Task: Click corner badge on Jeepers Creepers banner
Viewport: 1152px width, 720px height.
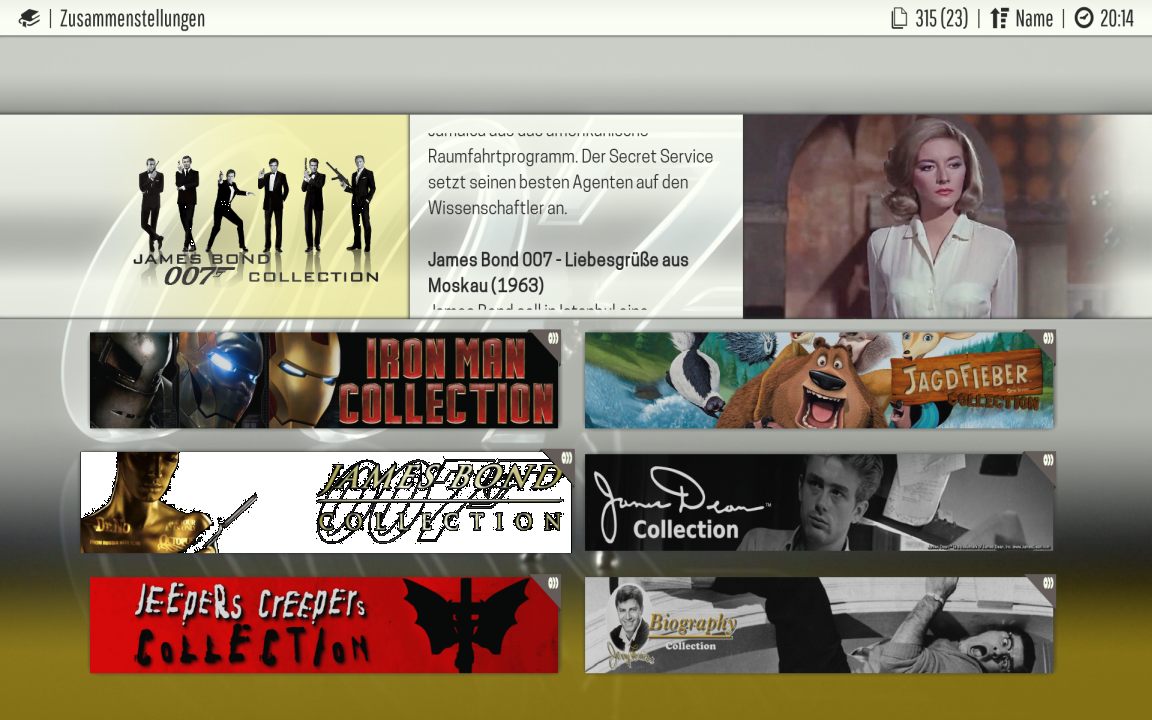Action: 550,586
